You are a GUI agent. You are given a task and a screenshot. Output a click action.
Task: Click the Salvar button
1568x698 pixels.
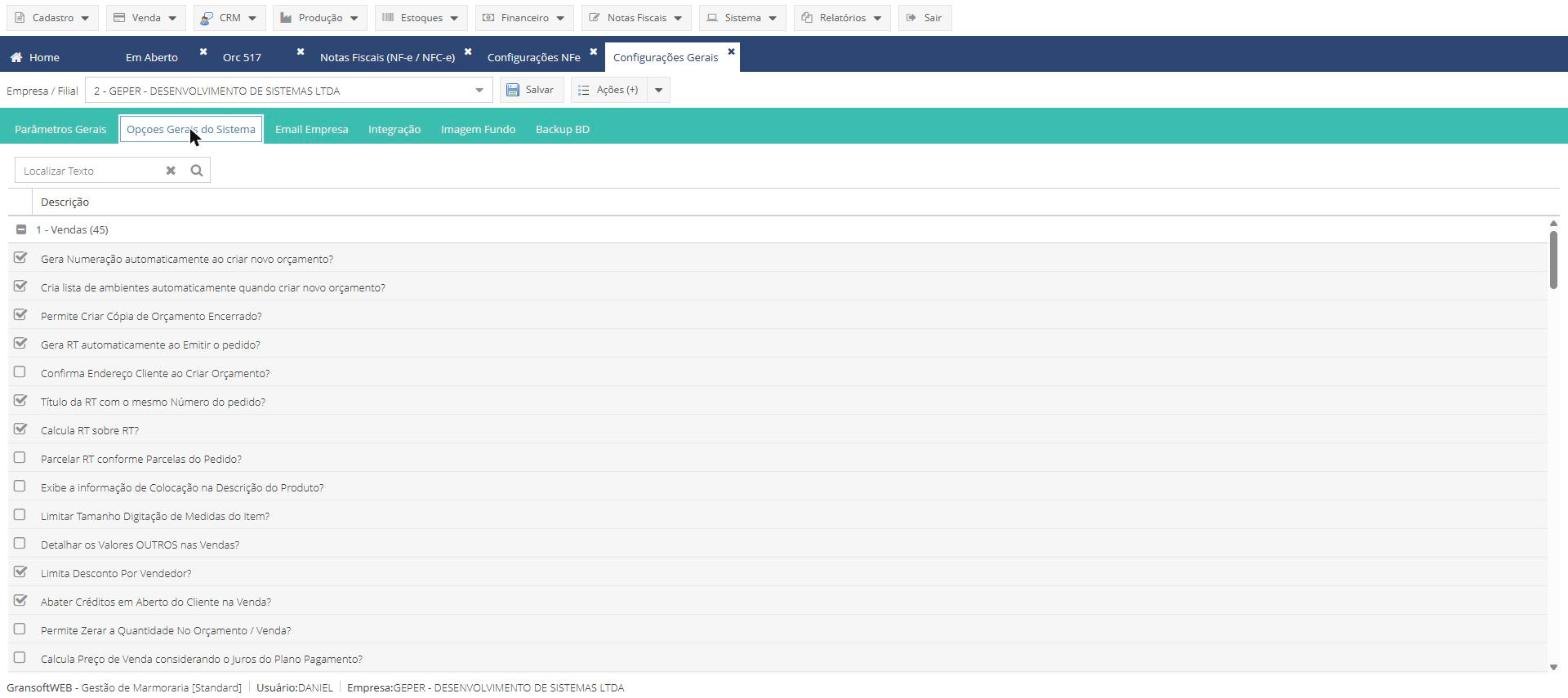tap(530, 90)
